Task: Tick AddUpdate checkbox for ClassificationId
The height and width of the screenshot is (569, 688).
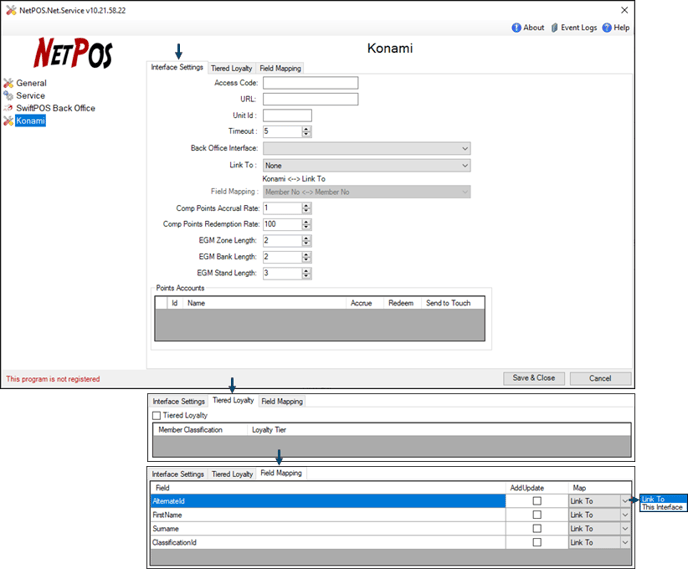Action: tap(537, 542)
